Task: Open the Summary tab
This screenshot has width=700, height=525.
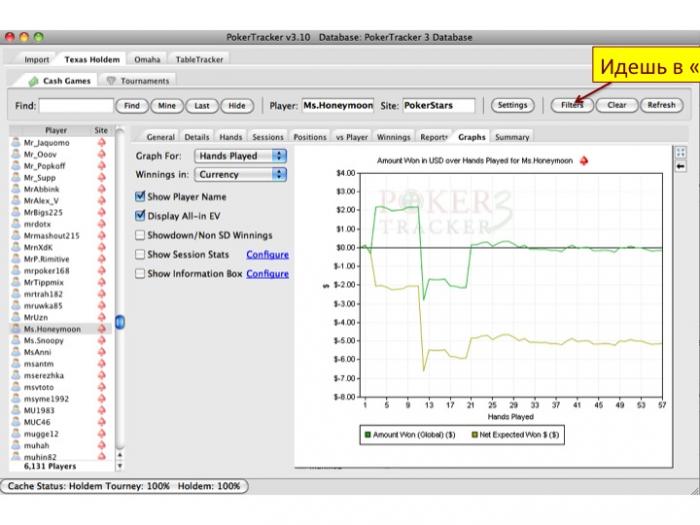Action: tap(512, 137)
